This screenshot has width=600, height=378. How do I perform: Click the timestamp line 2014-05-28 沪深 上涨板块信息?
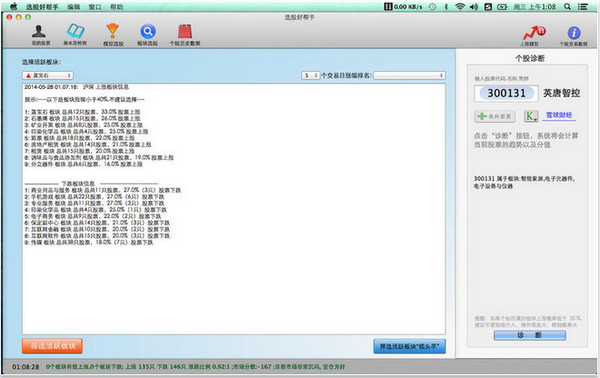[x=77, y=87]
